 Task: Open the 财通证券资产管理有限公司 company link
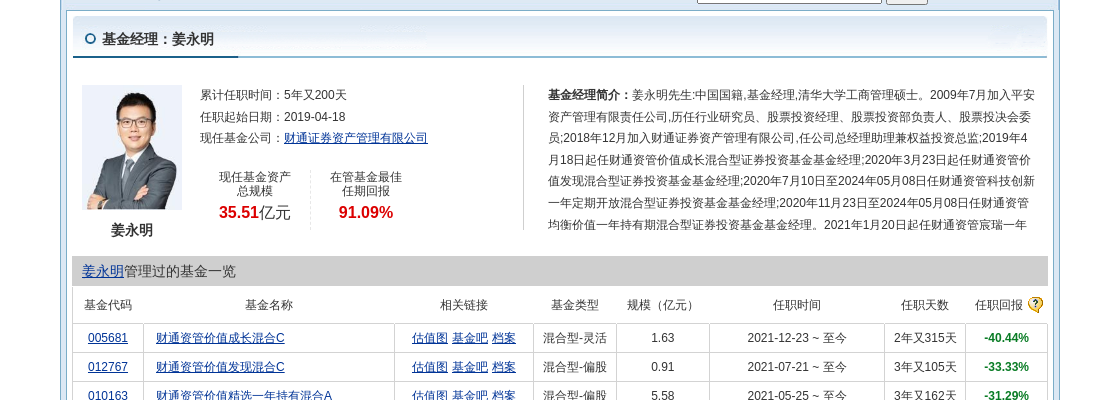[356, 139]
